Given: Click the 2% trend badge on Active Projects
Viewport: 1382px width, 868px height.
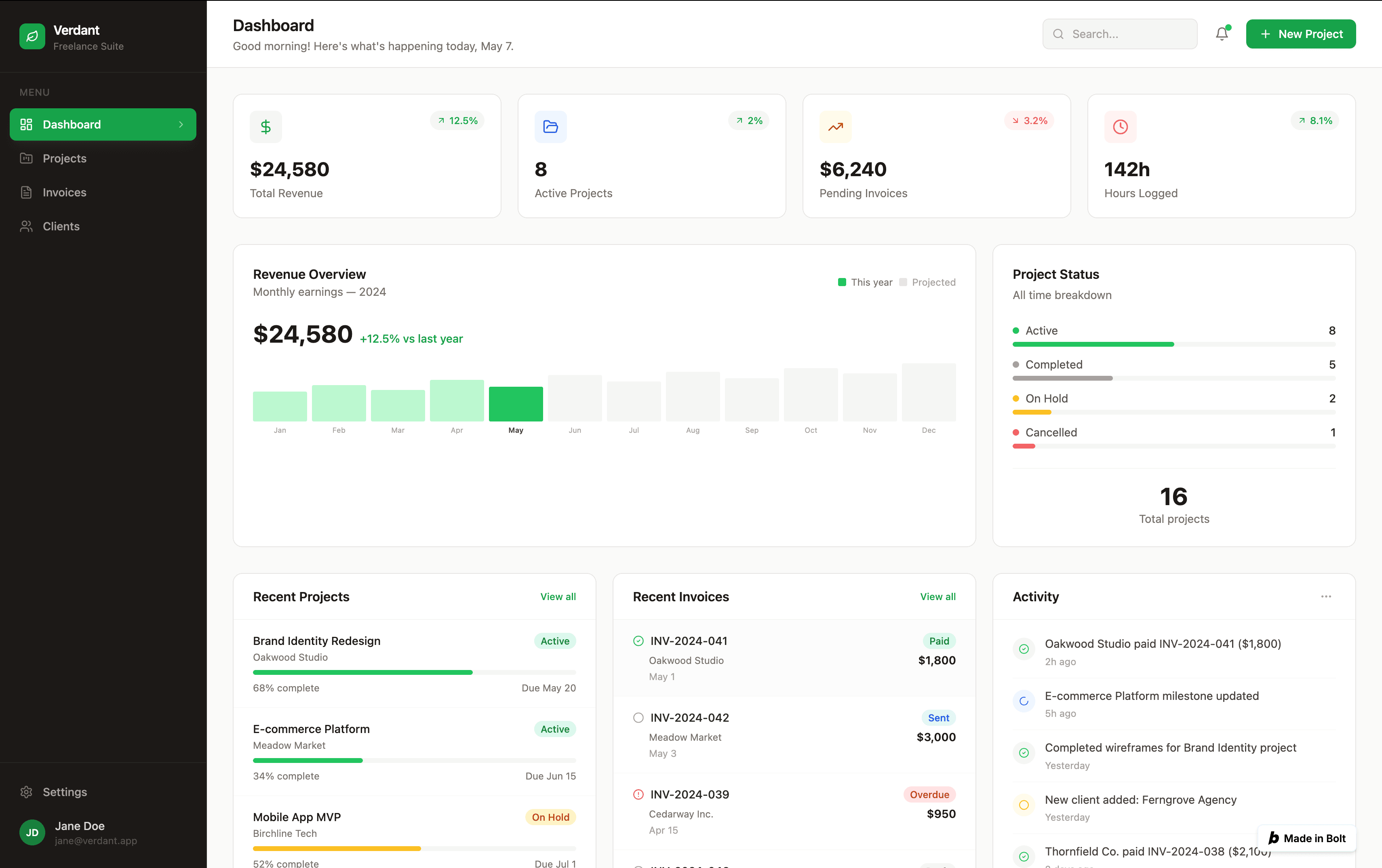Looking at the screenshot, I should coord(749,120).
